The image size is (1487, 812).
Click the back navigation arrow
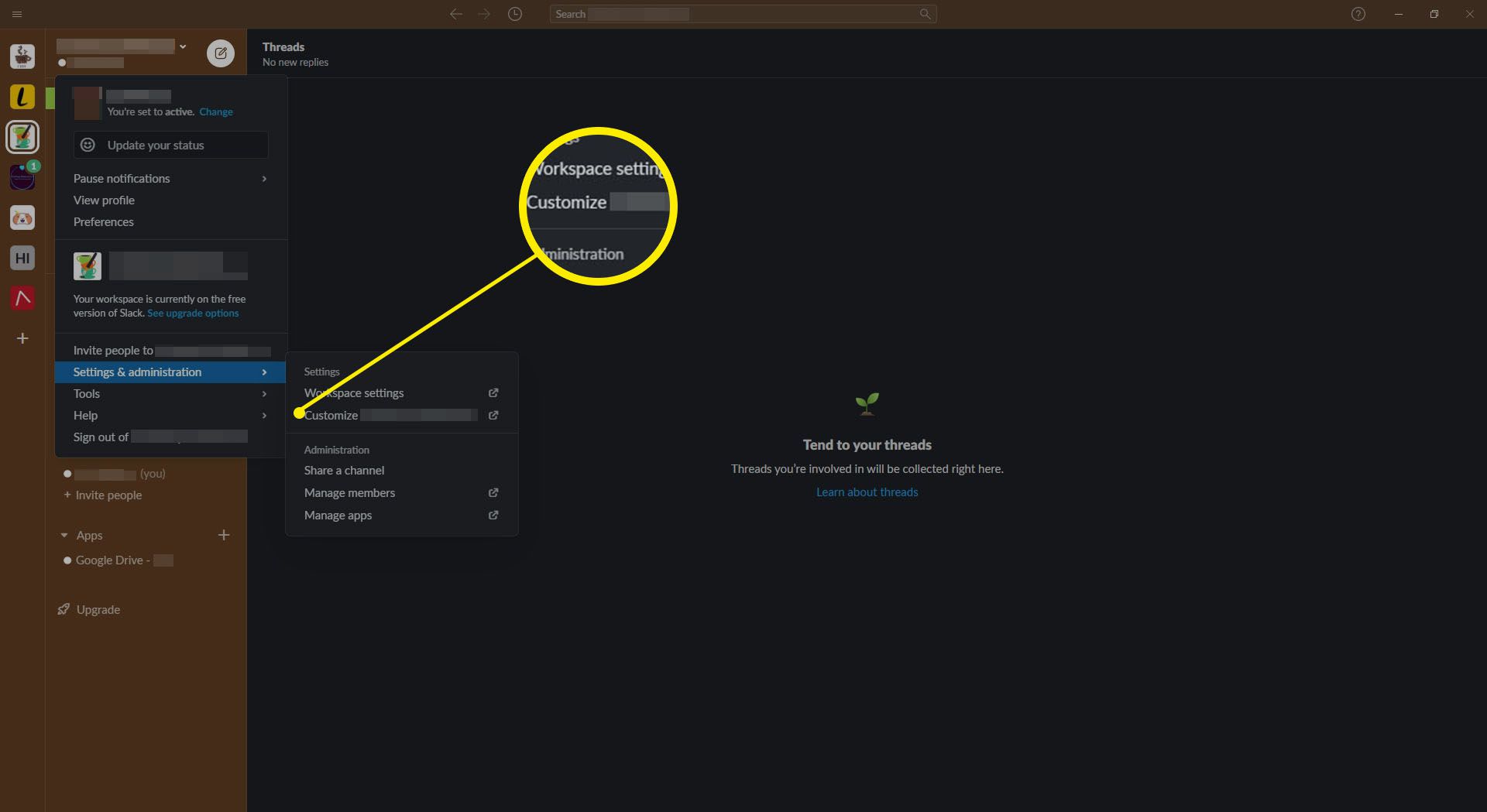[x=456, y=14]
